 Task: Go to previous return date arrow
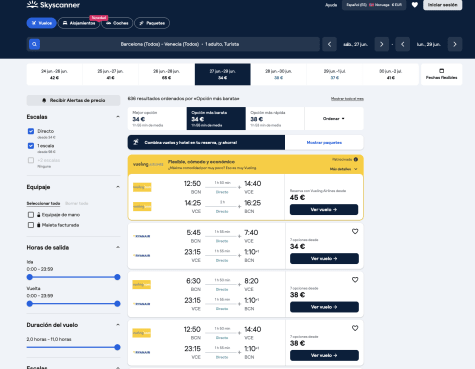tap(402, 44)
